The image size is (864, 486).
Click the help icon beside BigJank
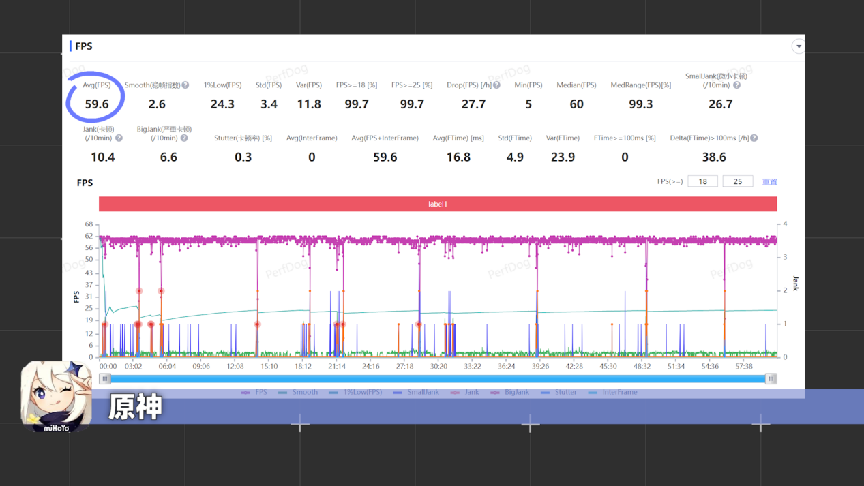pos(186,137)
